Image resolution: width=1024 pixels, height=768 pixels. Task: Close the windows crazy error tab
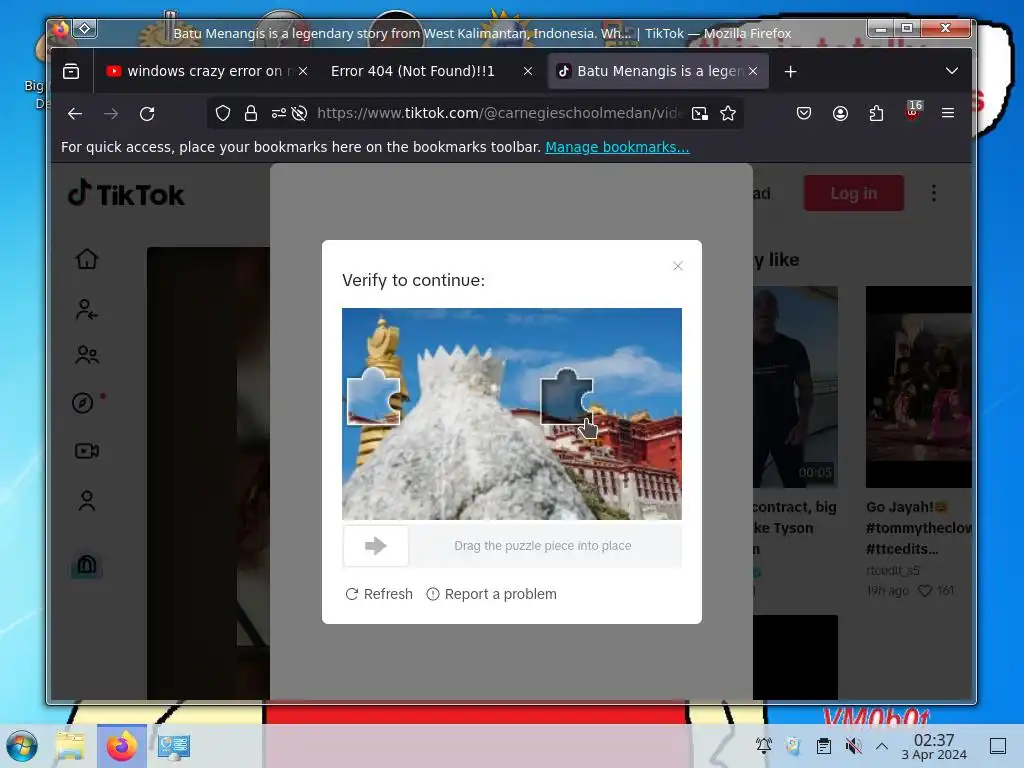(303, 71)
